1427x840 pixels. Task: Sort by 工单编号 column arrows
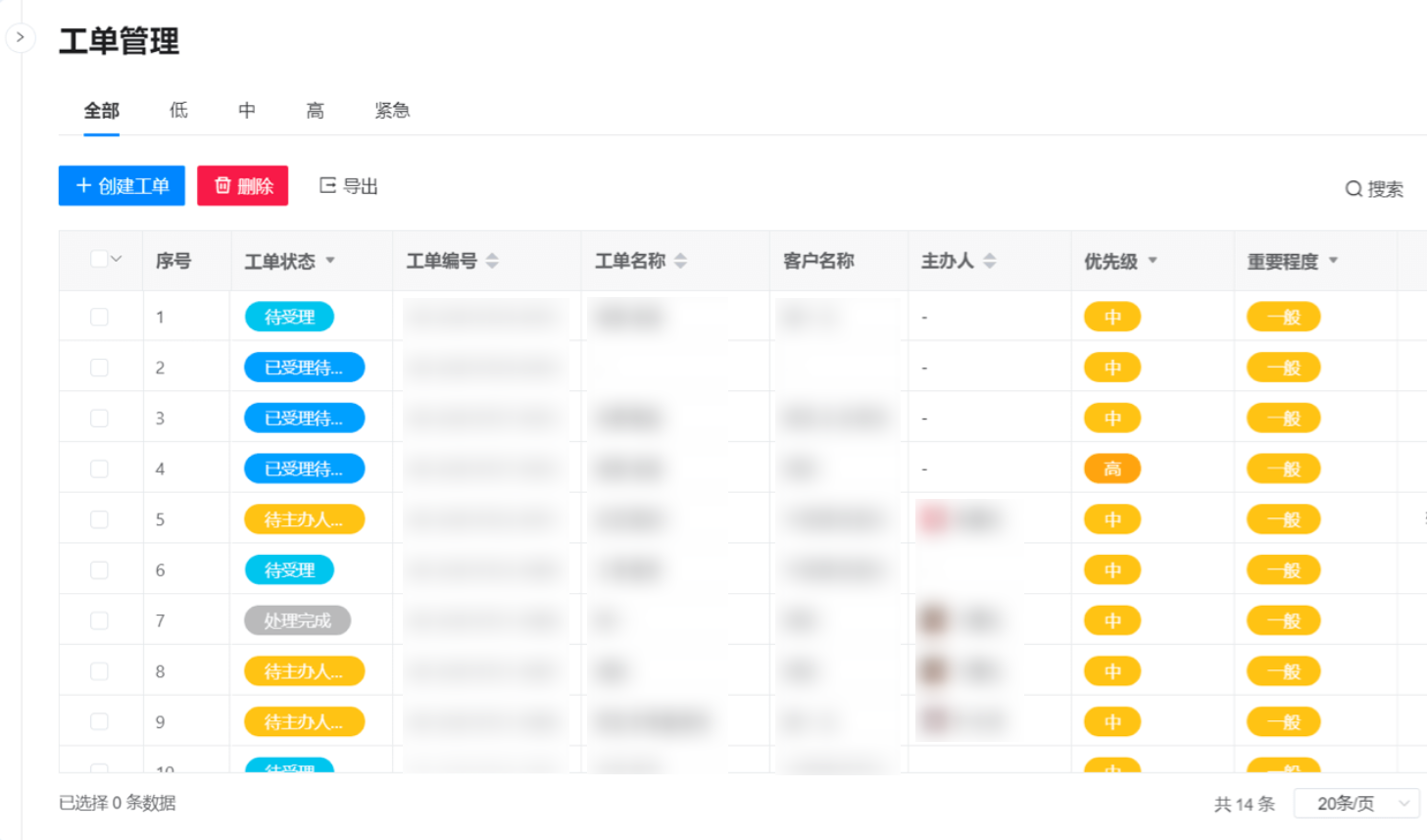click(492, 261)
